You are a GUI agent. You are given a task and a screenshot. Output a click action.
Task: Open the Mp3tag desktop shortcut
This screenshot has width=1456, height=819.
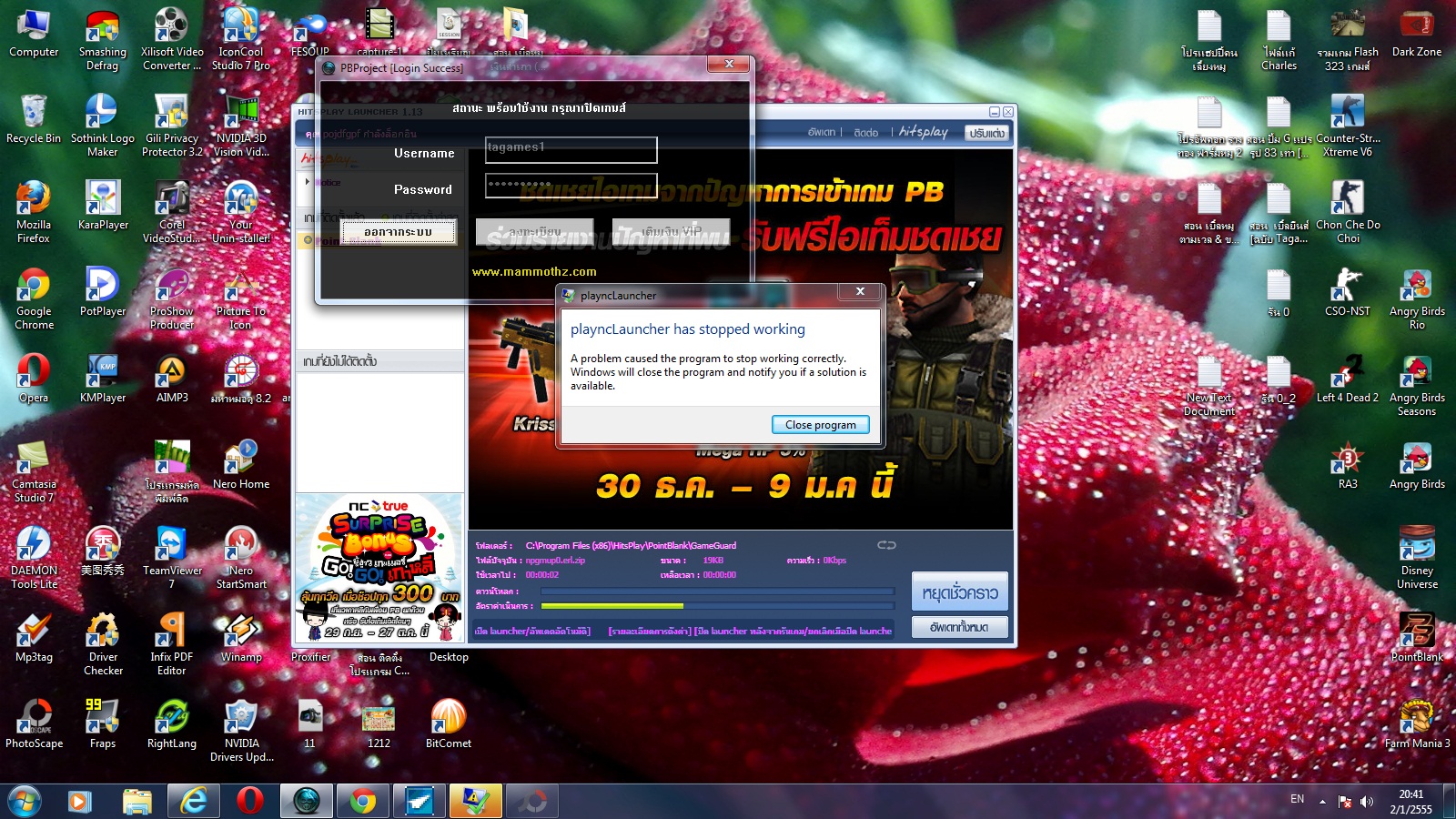(x=34, y=638)
